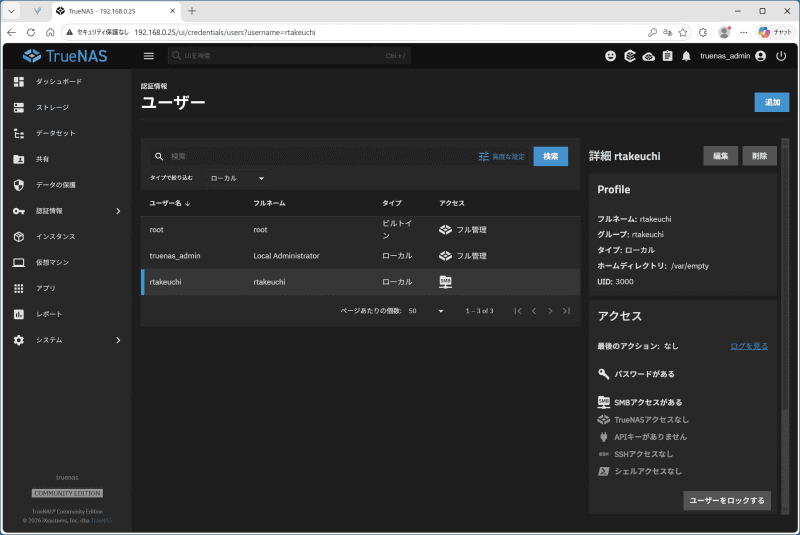The width and height of the screenshot is (800, 535).
Task: Click the Delete (削除) user button
Action: coord(760,156)
